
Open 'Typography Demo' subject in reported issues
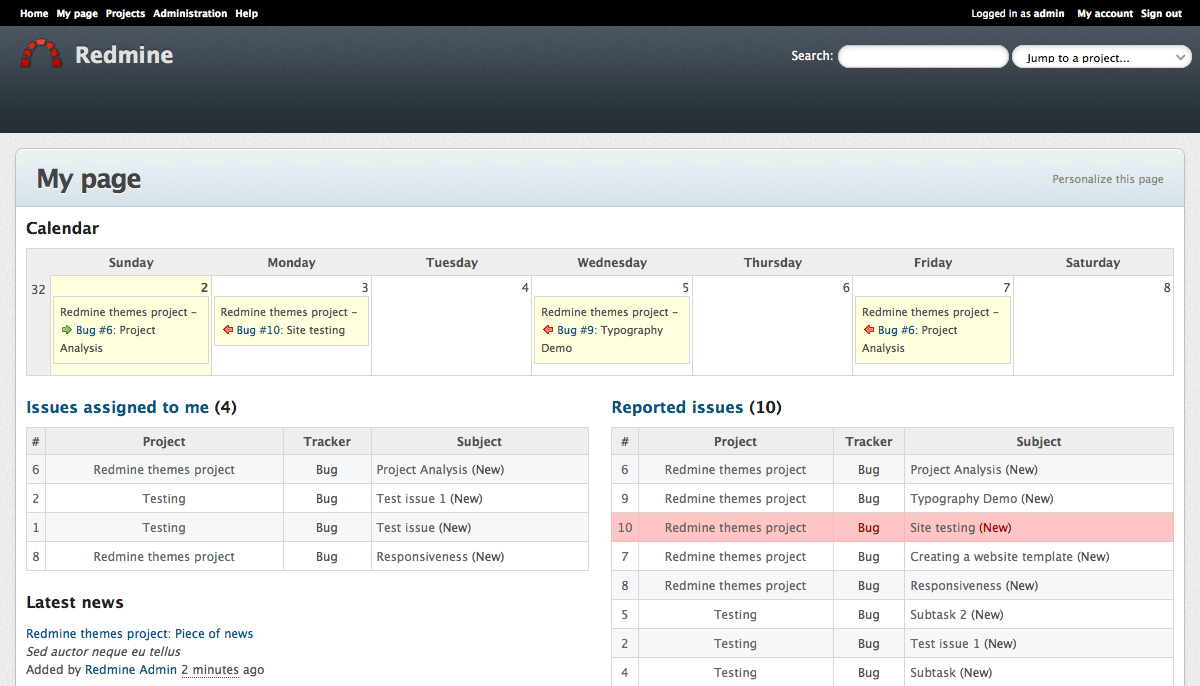963,498
